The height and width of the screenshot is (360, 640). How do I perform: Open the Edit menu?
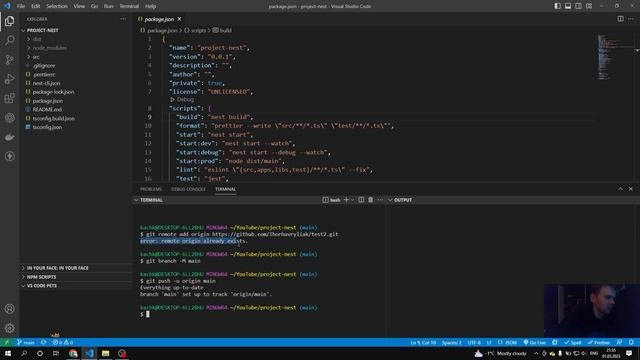36,6
